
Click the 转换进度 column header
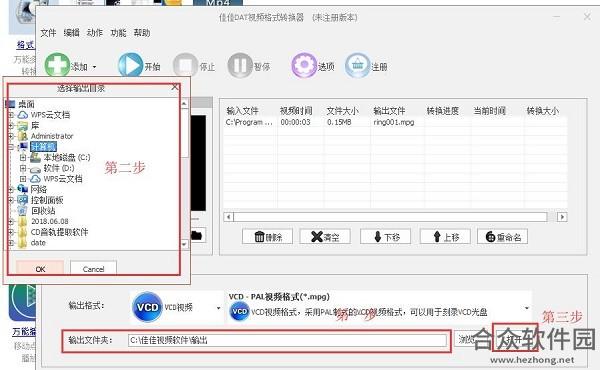[x=443, y=111]
